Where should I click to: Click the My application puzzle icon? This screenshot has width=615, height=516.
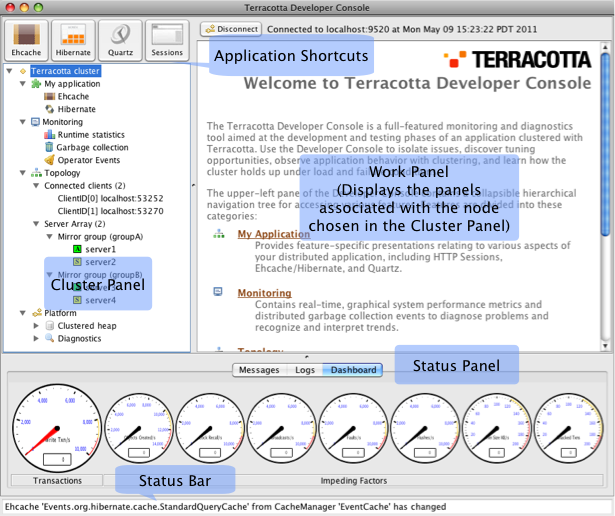[x=36, y=84]
